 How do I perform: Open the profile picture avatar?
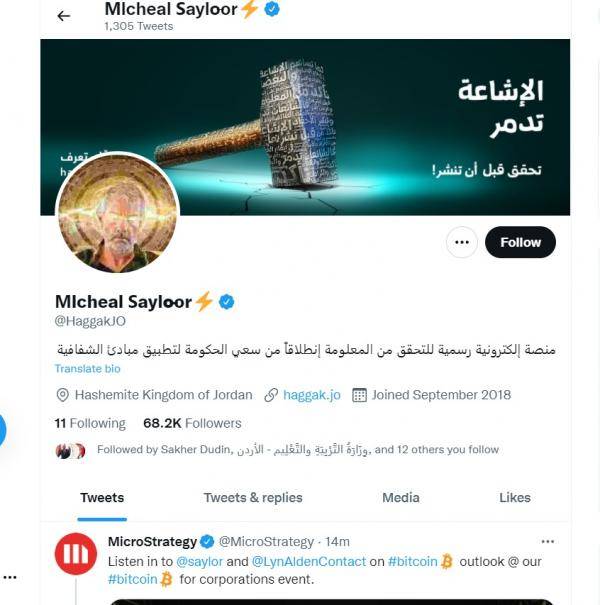tap(118, 212)
